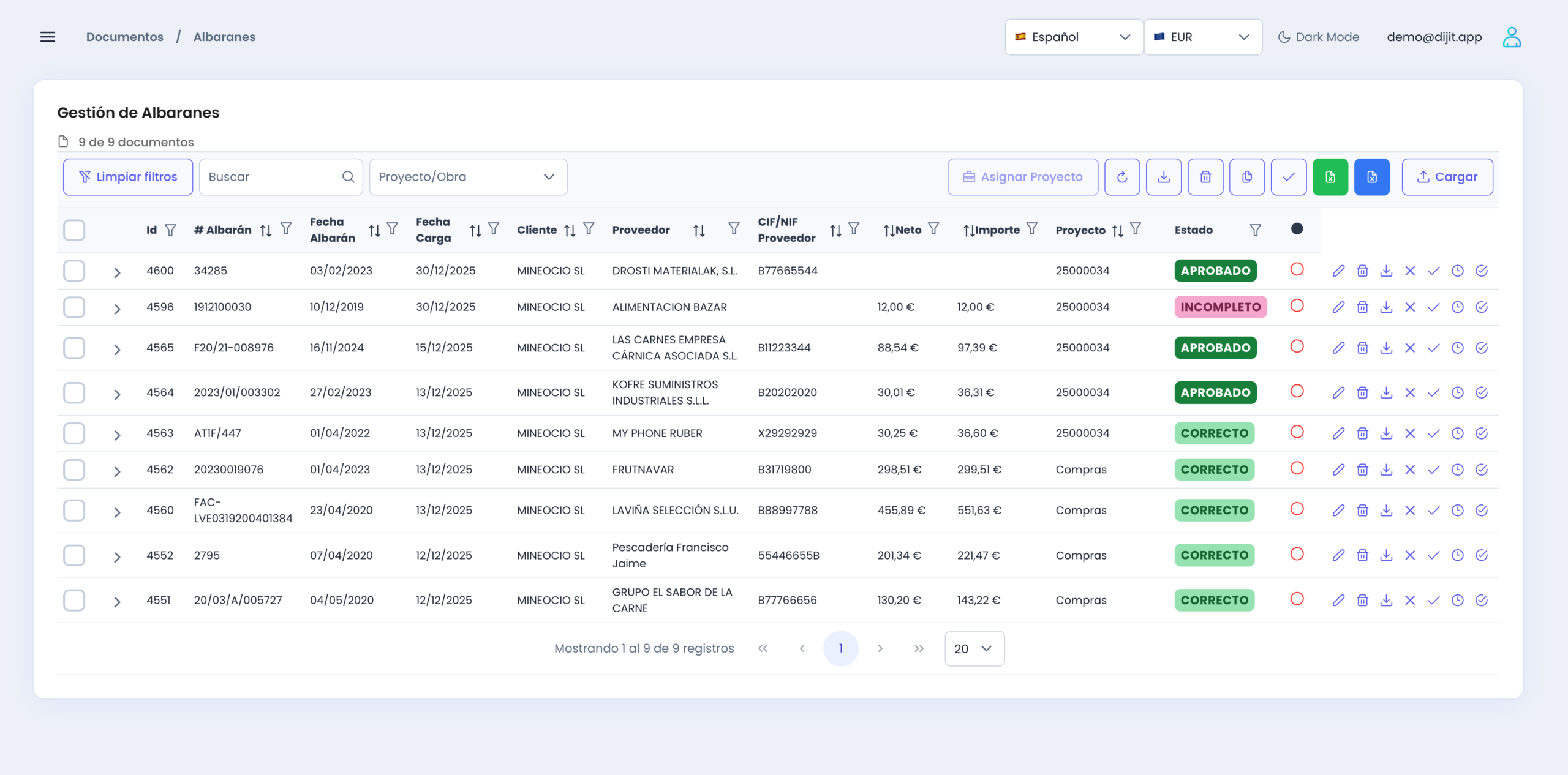The image size is (1568, 775).
Task: Select the checkbox for albarán 4564
Action: [74, 392]
